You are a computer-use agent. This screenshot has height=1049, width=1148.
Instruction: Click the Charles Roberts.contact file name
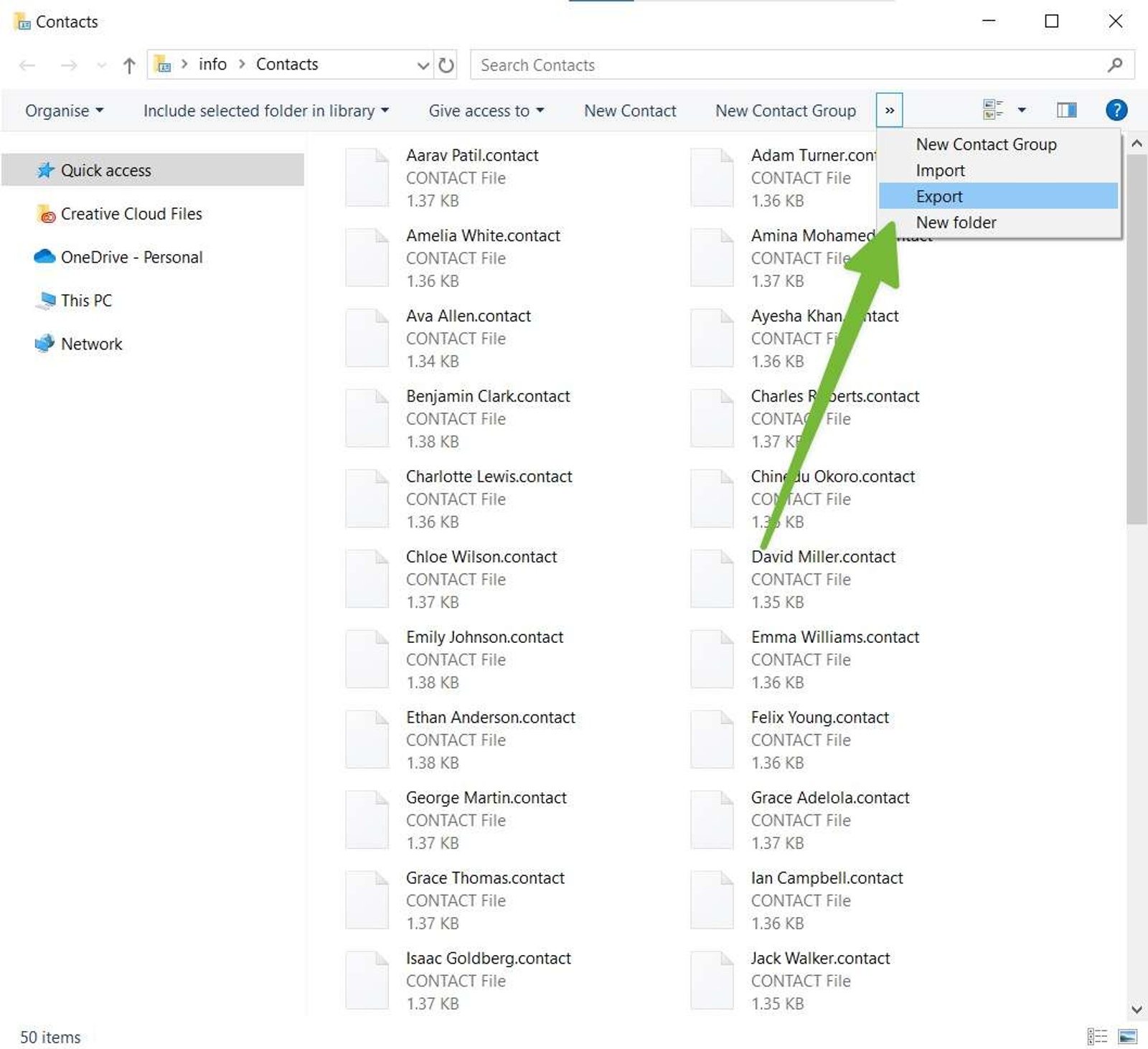(x=834, y=396)
